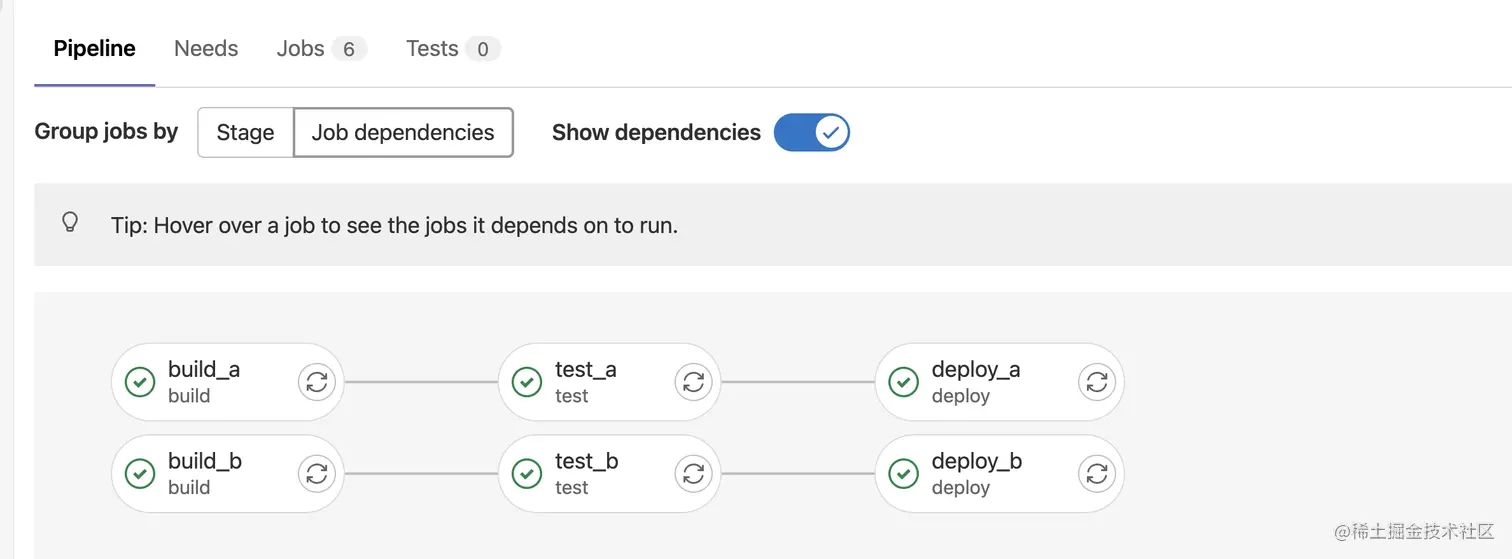
Task: Group jobs by Job dependencies
Action: [x=403, y=132]
